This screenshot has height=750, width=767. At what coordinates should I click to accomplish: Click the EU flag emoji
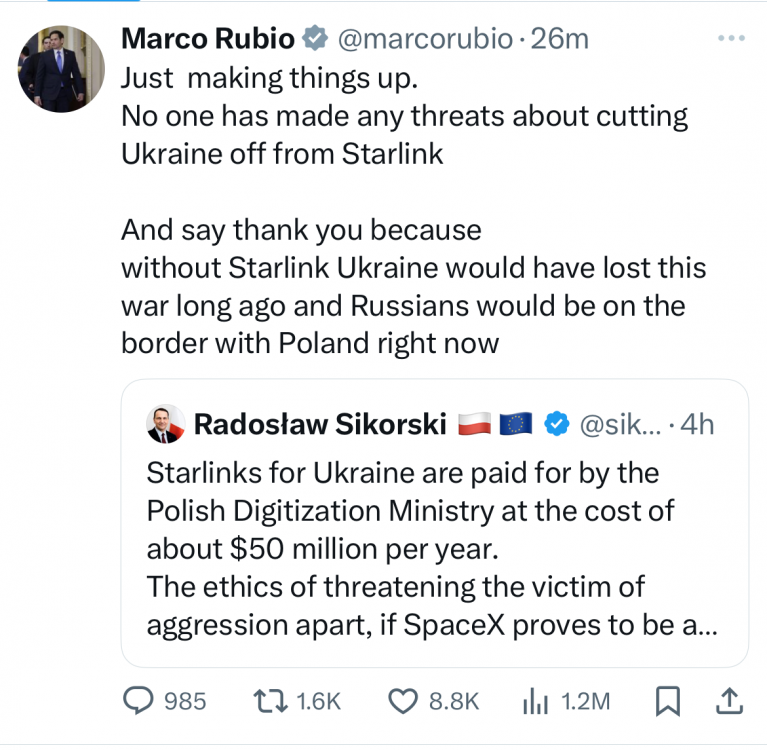click(x=515, y=424)
